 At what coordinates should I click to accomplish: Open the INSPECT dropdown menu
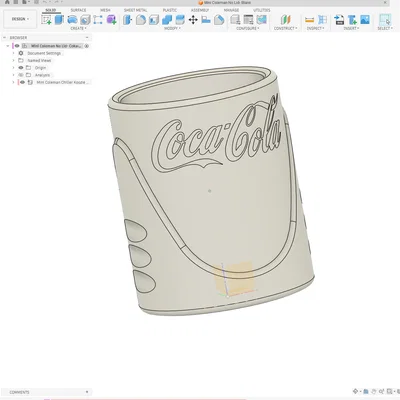316,29
